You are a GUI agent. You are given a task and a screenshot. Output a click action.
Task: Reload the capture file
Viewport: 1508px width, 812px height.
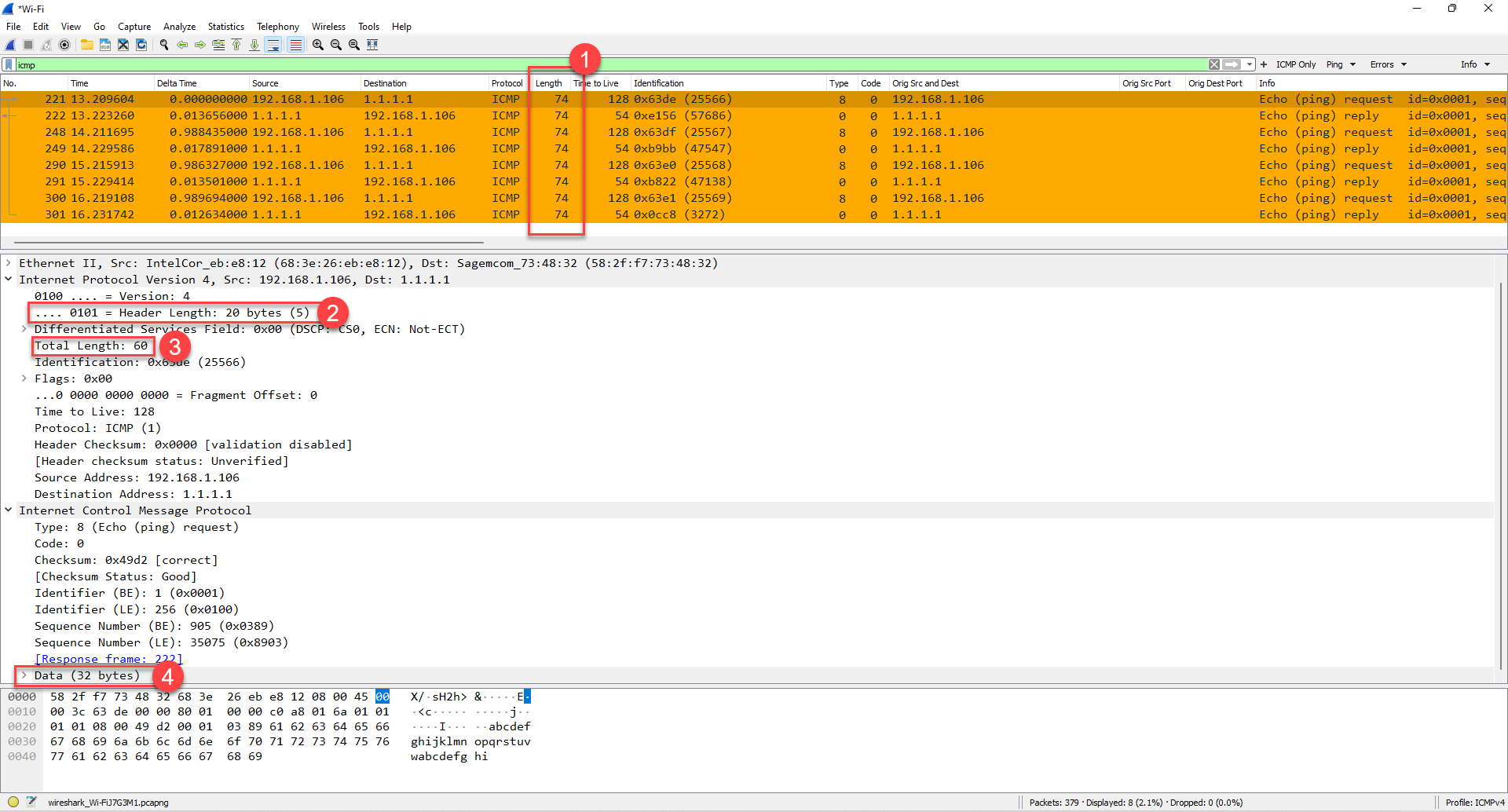click(x=141, y=45)
